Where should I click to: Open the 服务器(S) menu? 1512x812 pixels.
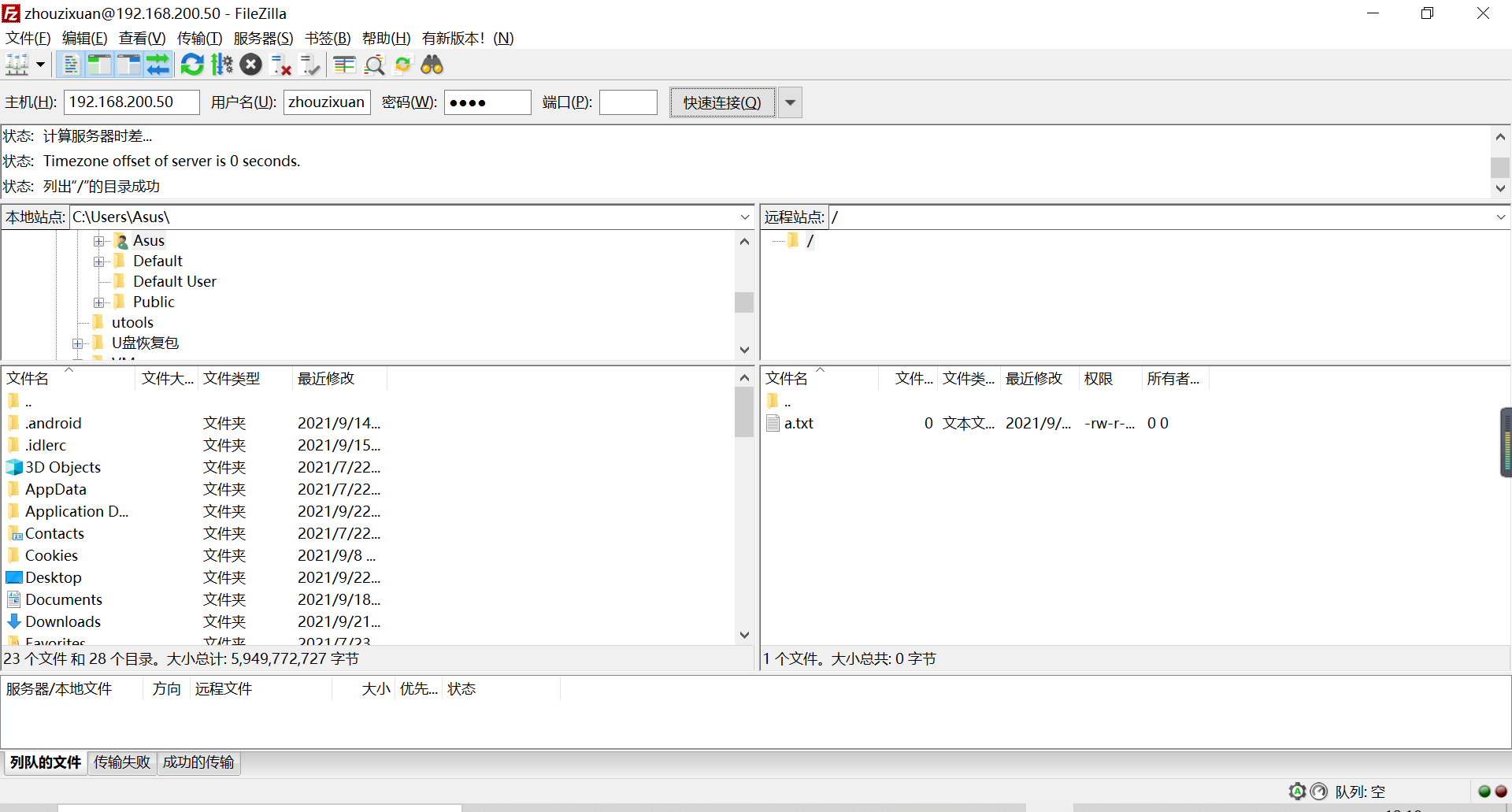264,38
